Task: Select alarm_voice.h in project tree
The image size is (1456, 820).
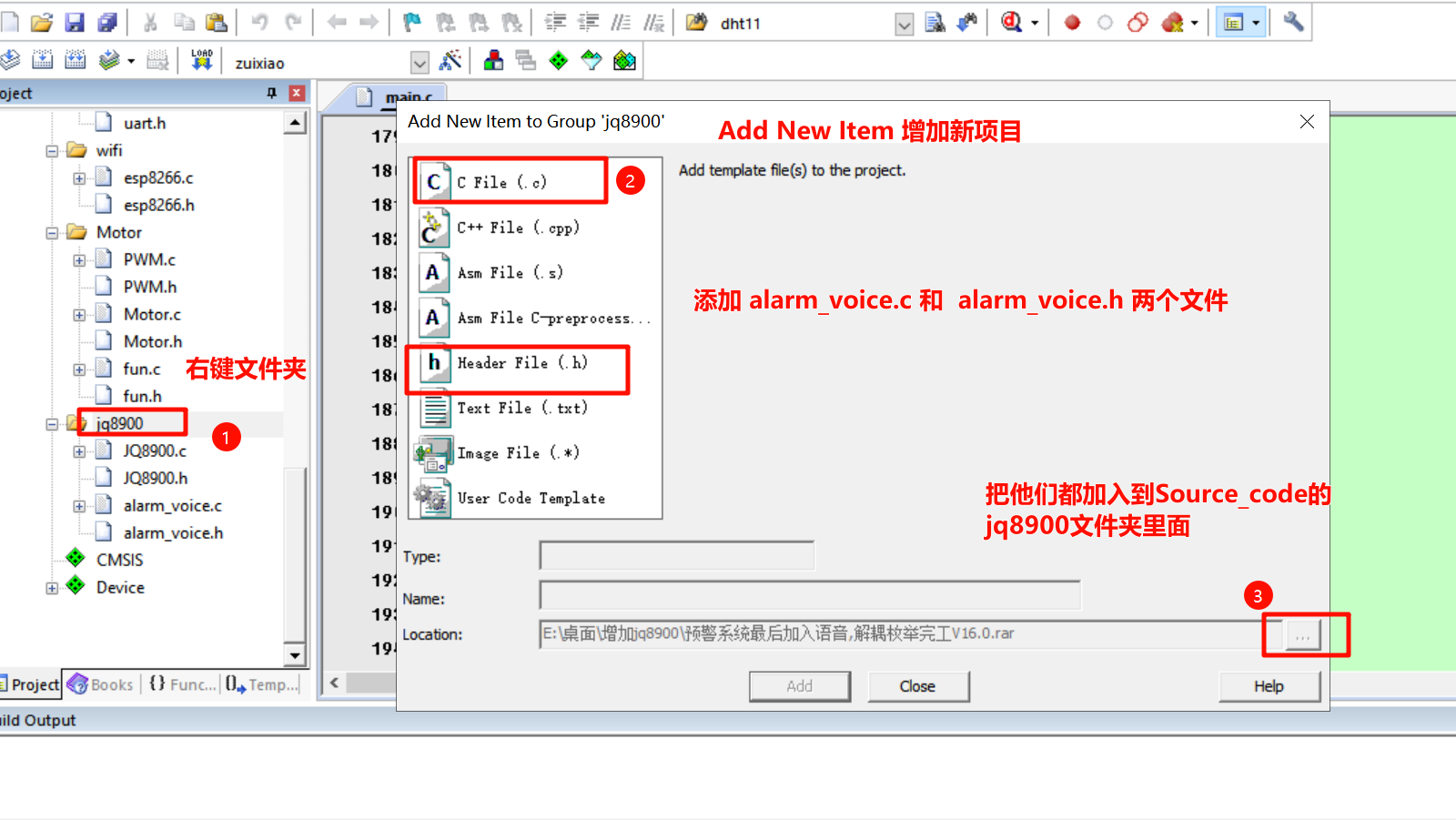Action: (173, 533)
